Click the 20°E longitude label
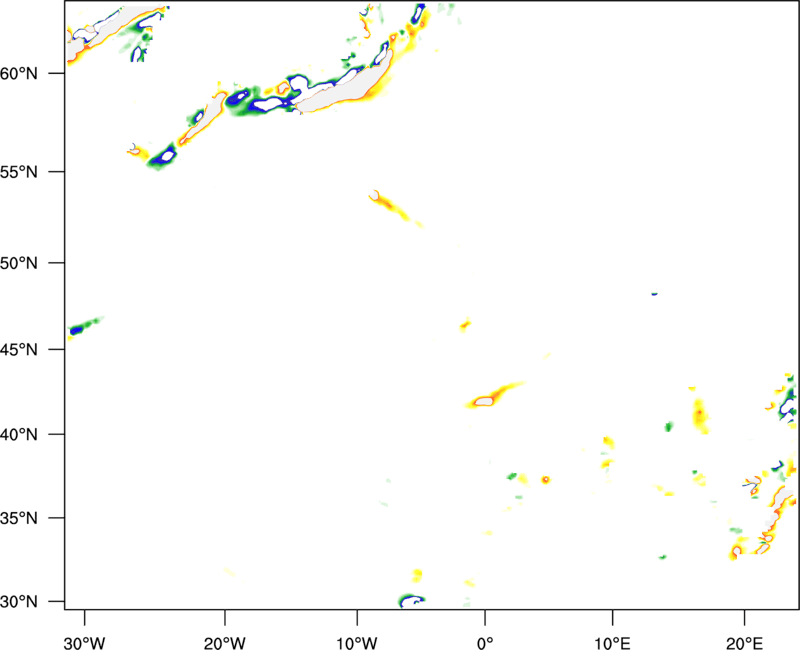Screen dimensions: 800x650 [x=744, y=643]
